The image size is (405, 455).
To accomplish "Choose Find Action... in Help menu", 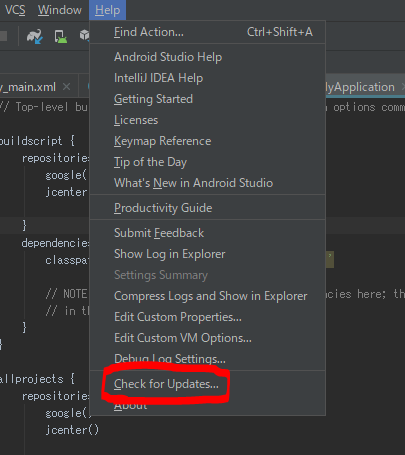I will [x=207, y=32].
